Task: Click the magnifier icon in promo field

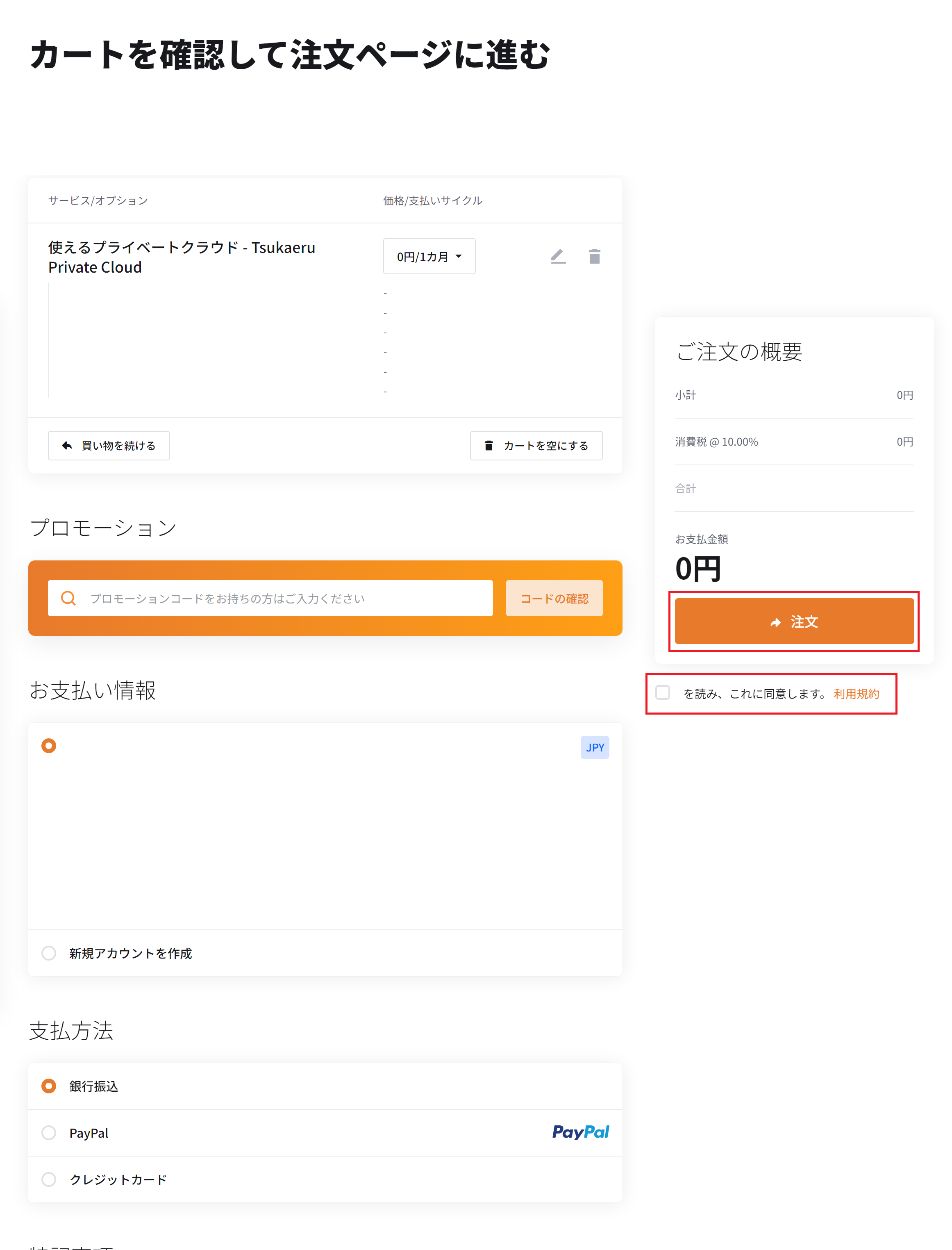Action: tap(68, 598)
